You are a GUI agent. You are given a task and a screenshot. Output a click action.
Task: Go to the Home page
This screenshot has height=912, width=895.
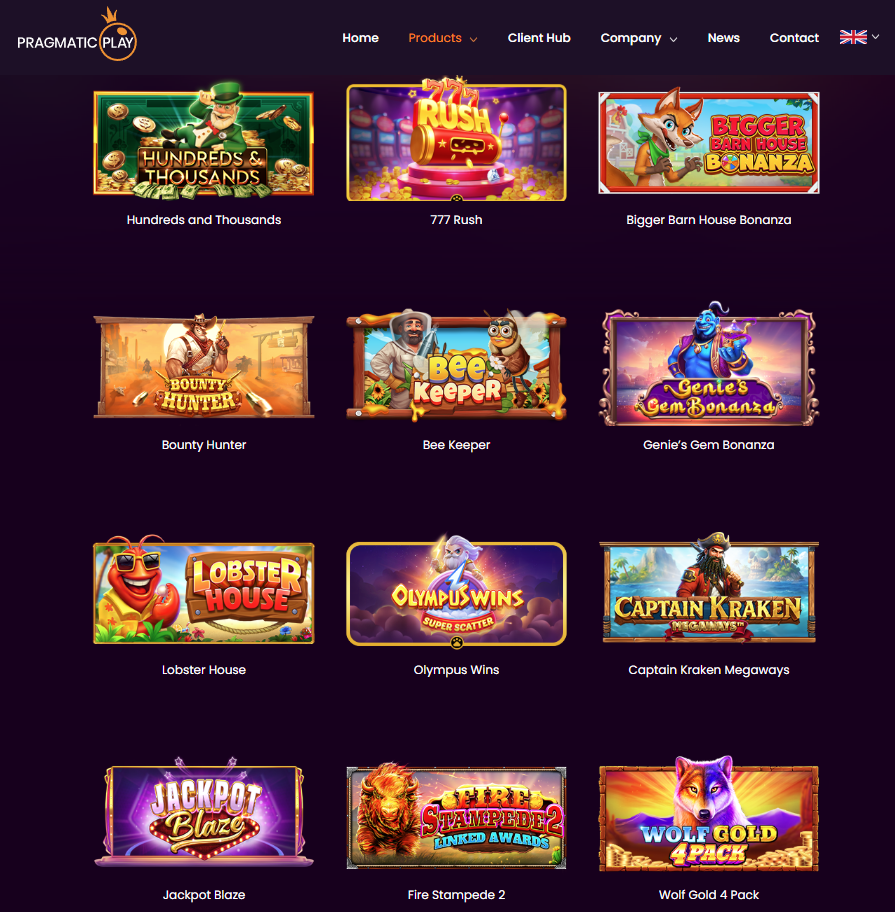(360, 38)
